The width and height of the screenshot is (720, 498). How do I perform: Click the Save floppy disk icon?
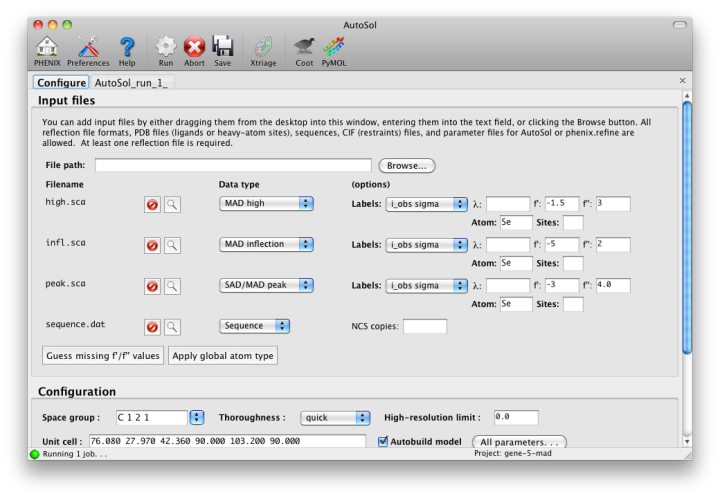222,48
